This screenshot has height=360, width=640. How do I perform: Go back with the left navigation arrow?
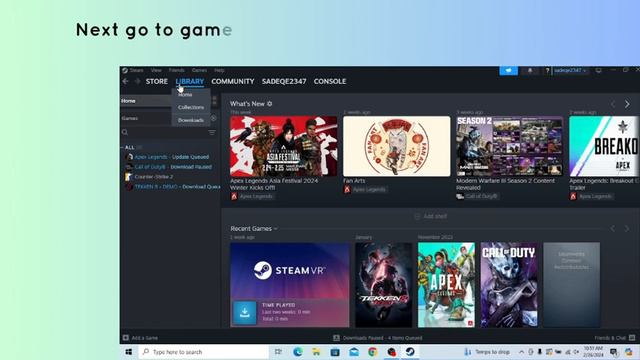click(x=126, y=81)
